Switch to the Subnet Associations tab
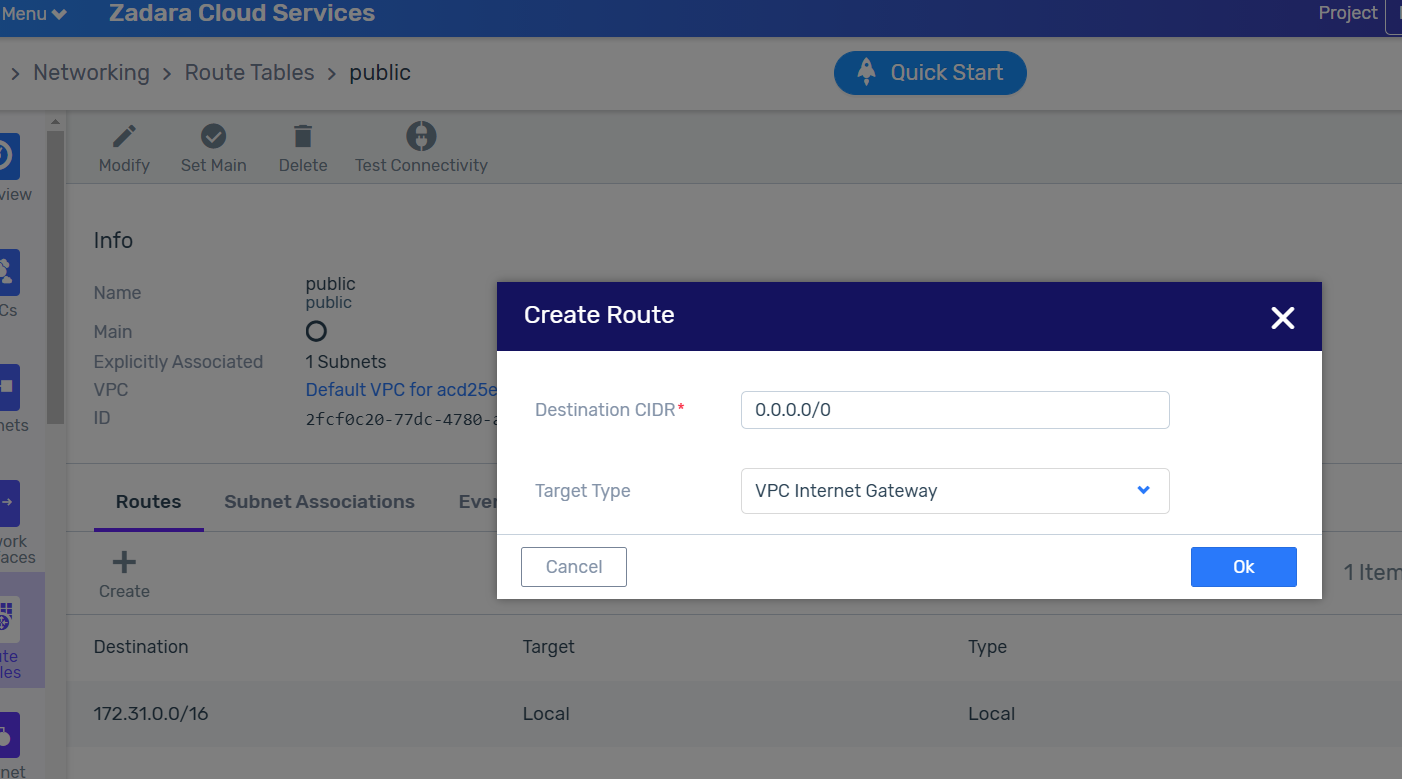The image size is (1402, 779). [319, 502]
